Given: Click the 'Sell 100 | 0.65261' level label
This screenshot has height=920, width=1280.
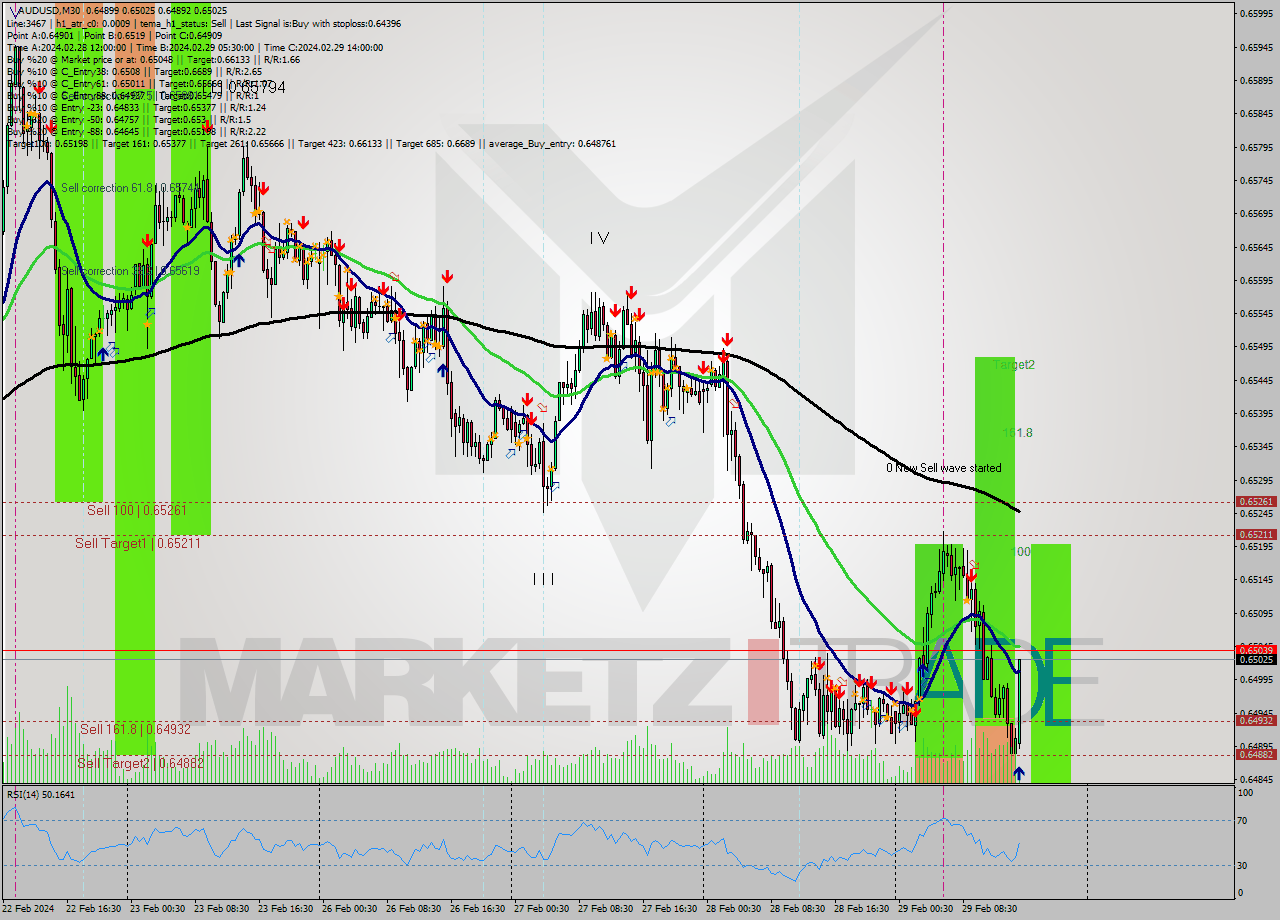Looking at the screenshot, I should coord(136,510).
